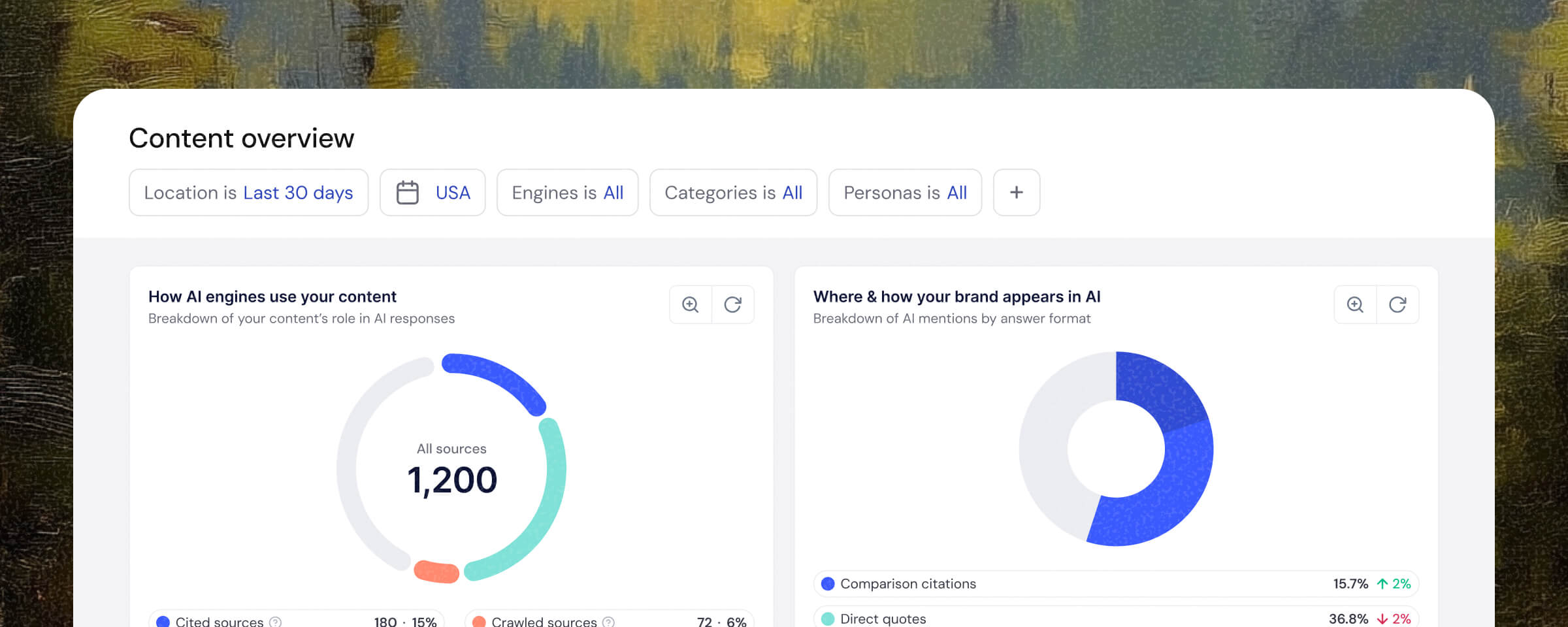Viewport: 1568px width, 627px height.
Task: Select the Crawled sources legend item
Action: pos(610,619)
